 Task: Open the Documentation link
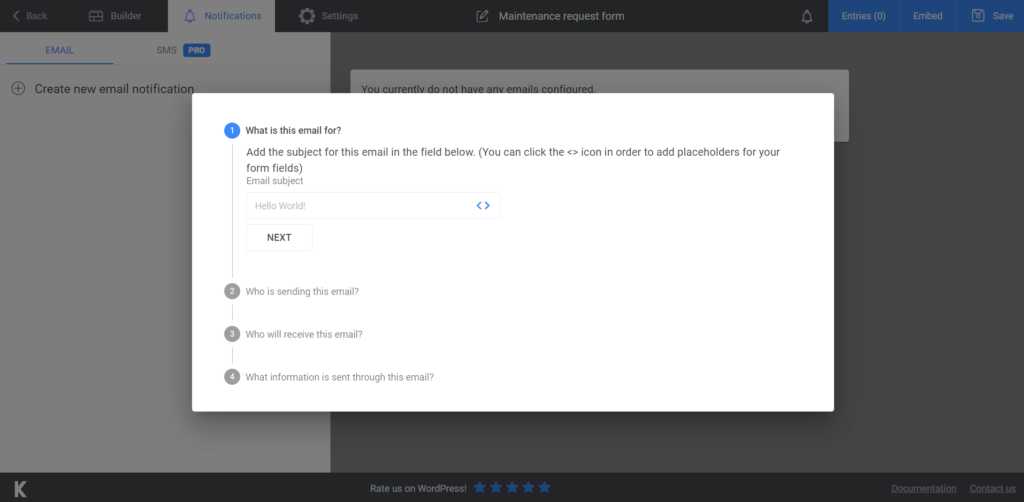tap(923, 488)
